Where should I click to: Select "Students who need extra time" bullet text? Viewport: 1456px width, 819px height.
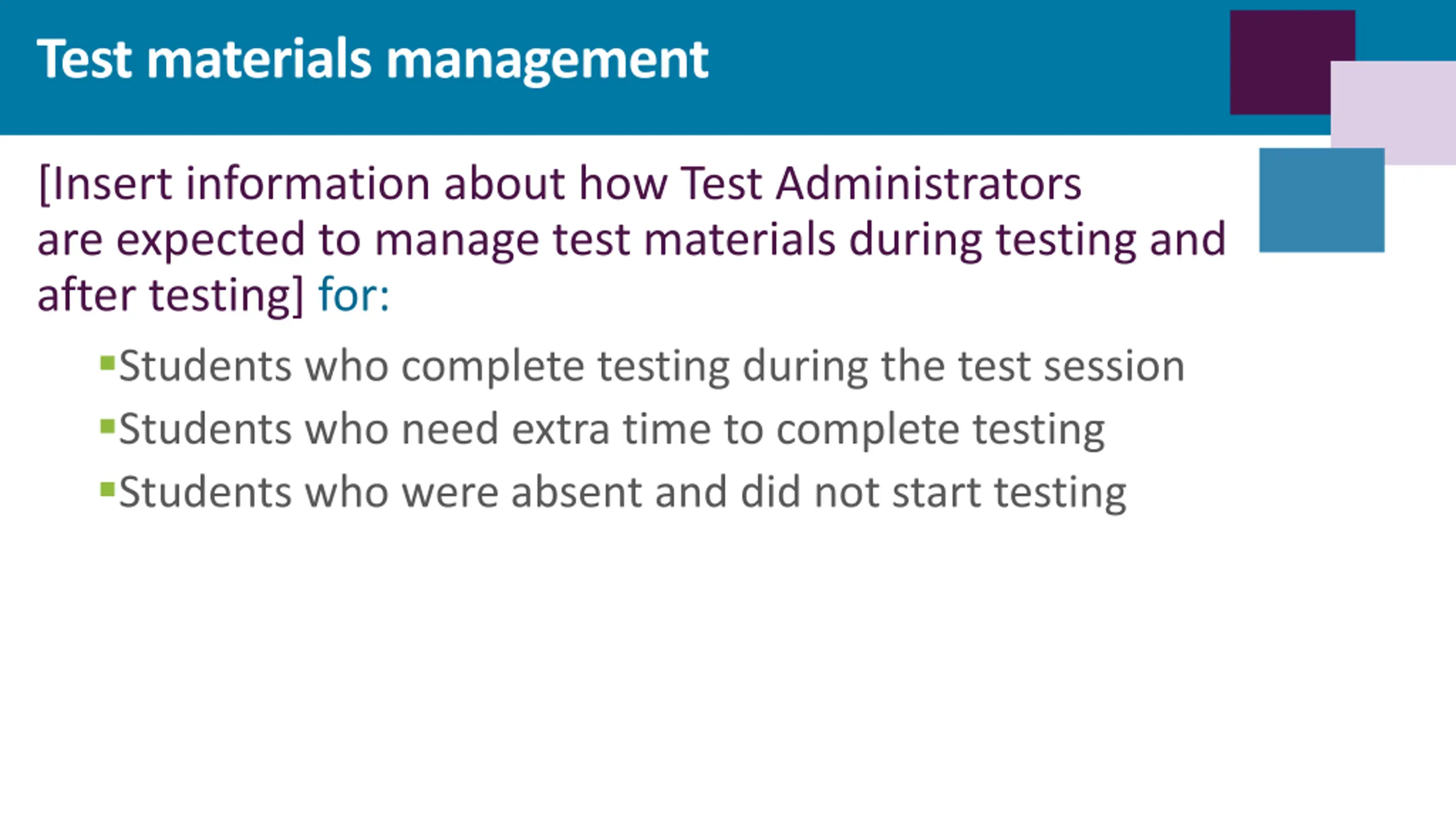pos(611,429)
